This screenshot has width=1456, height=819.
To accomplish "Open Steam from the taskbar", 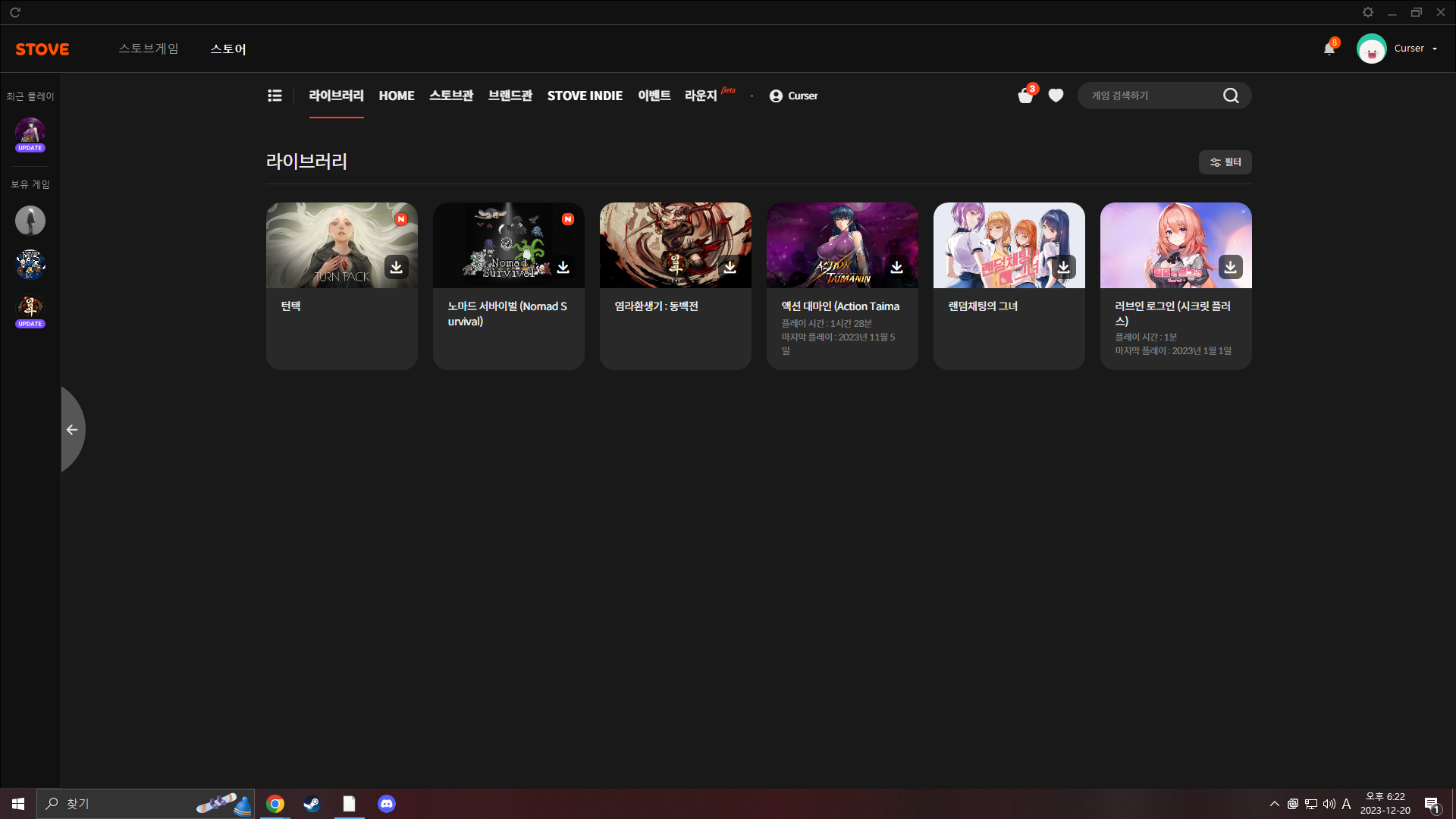I will point(312,804).
